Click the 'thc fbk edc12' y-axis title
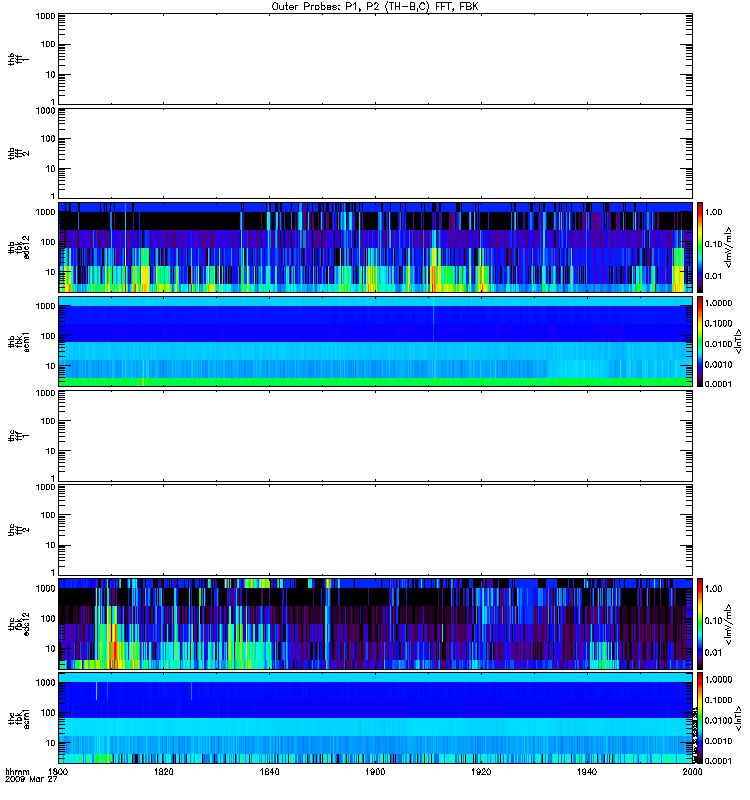The width and height of the screenshot is (750, 800). pyautogui.click(x=19, y=623)
